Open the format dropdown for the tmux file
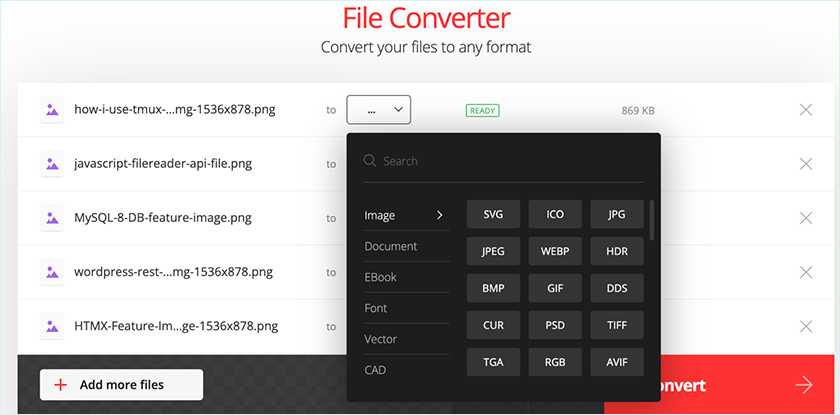Viewport: 840px width, 415px height. point(379,110)
